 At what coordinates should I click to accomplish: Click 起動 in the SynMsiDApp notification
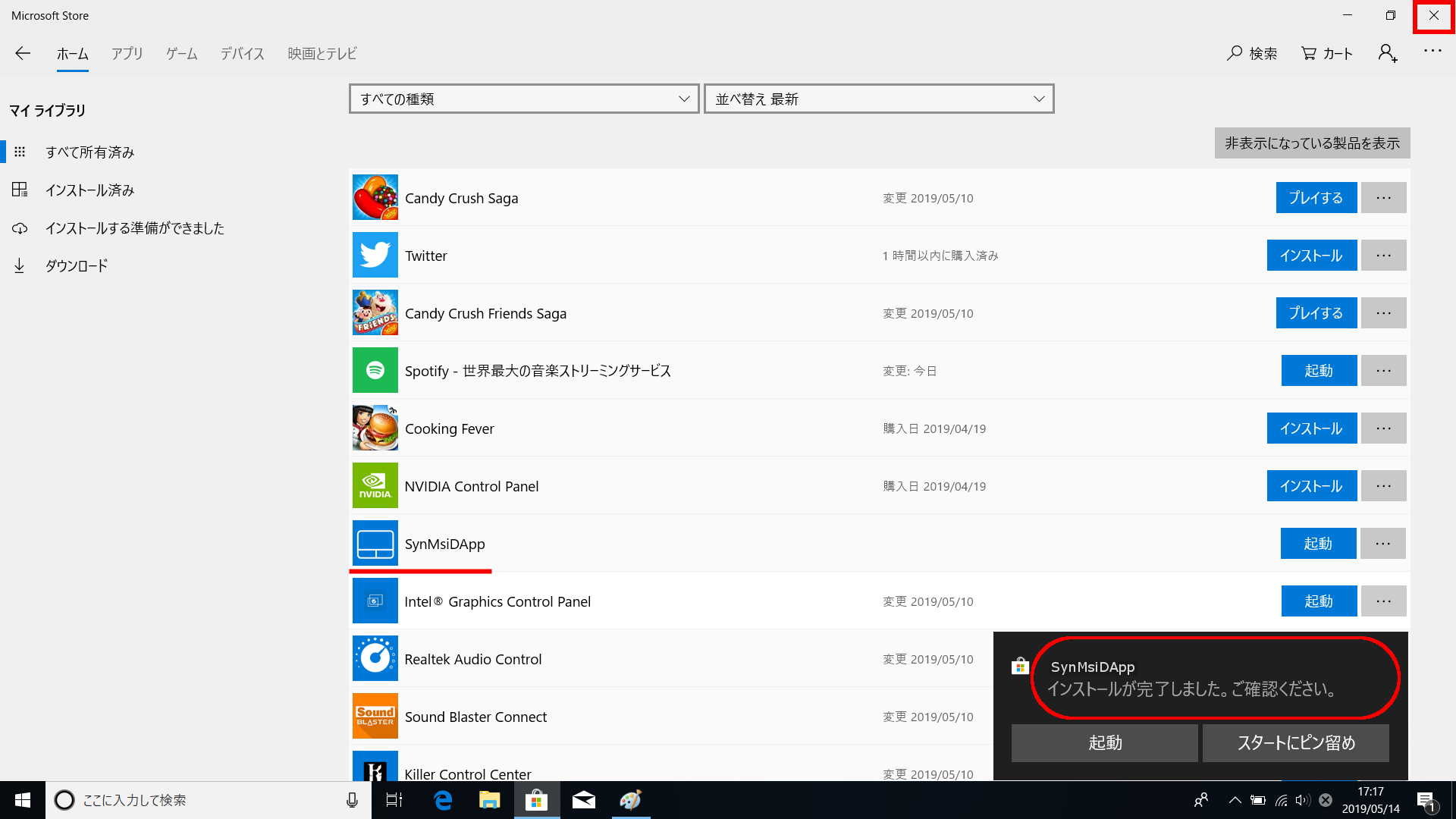pyautogui.click(x=1105, y=743)
